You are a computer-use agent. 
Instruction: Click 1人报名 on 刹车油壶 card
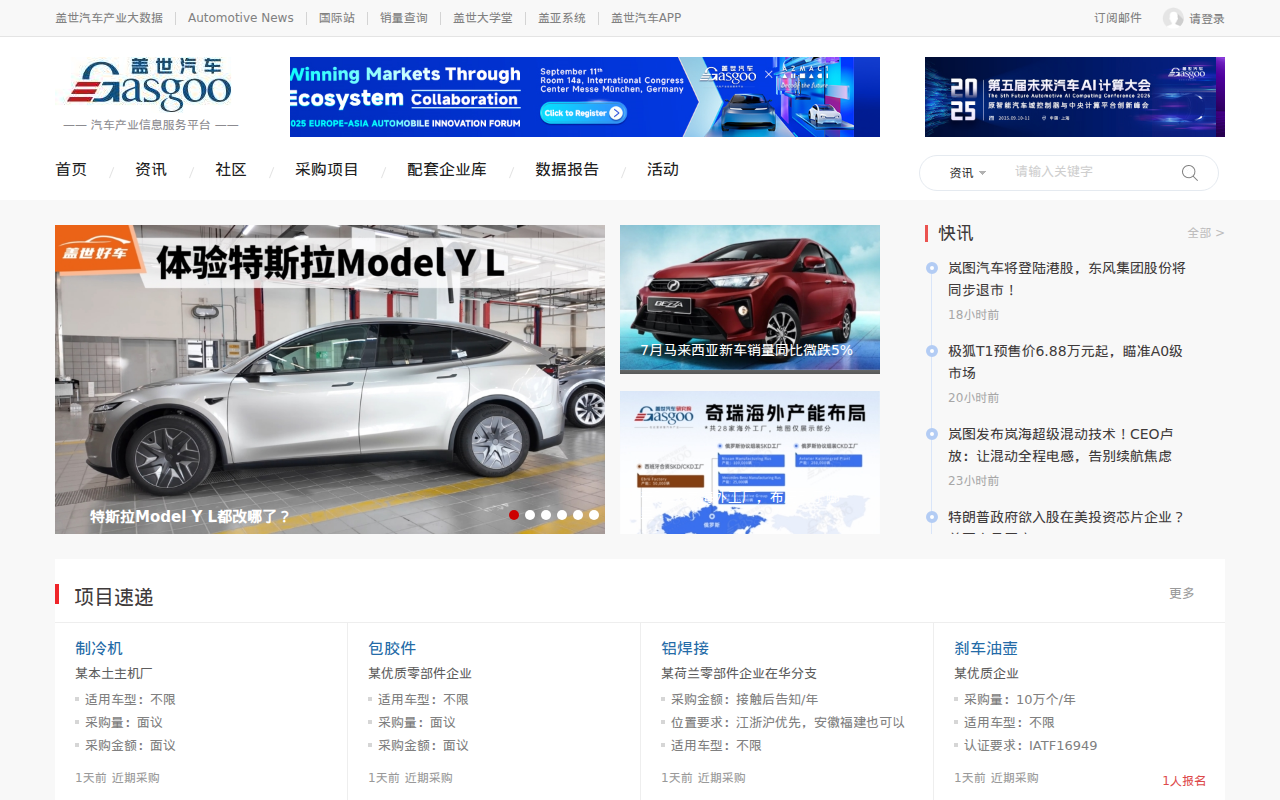(x=1184, y=781)
